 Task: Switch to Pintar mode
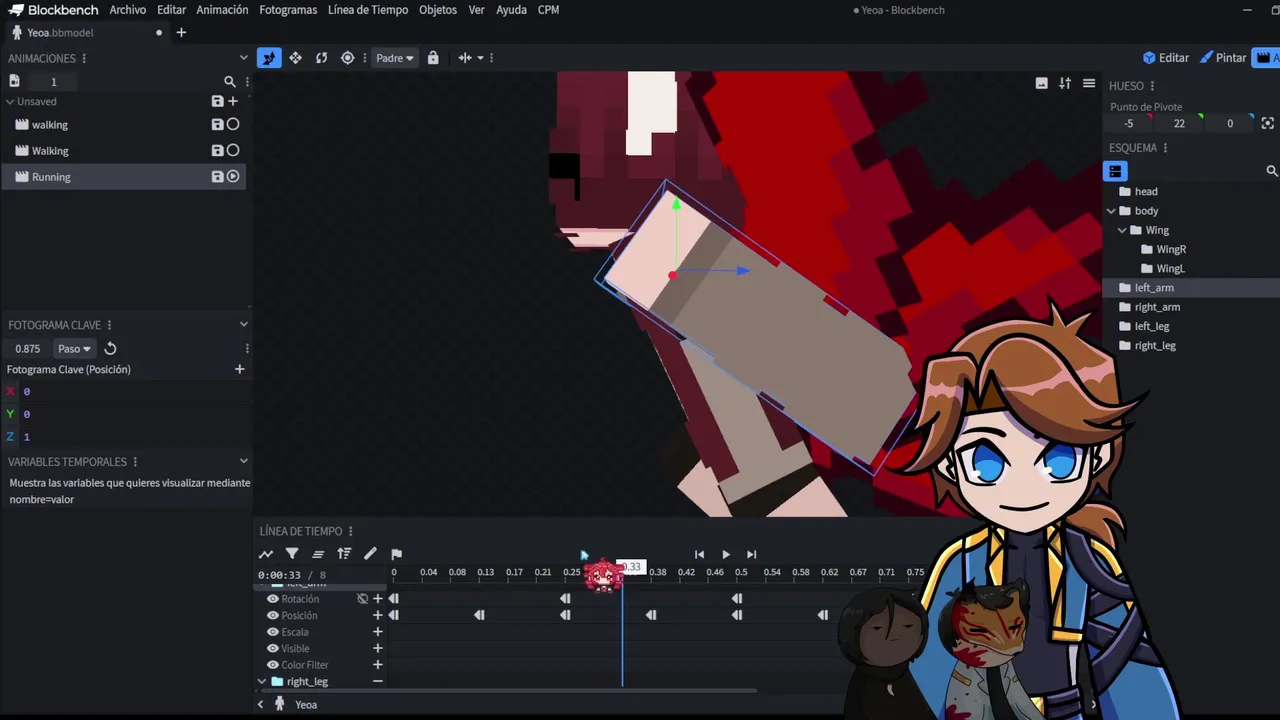1223,58
